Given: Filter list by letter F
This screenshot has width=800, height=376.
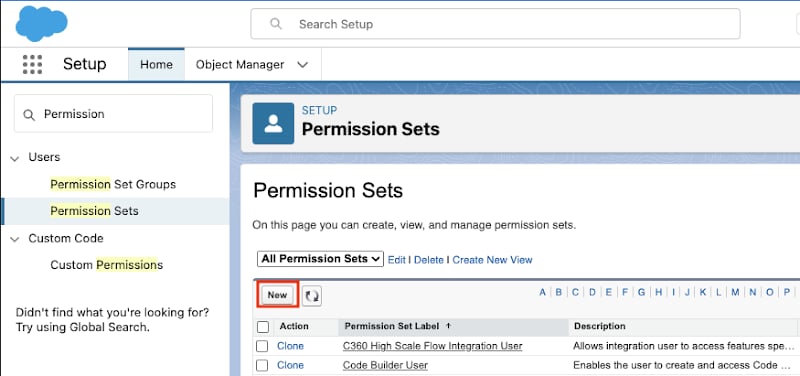Looking at the screenshot, I should click(624, 292).
